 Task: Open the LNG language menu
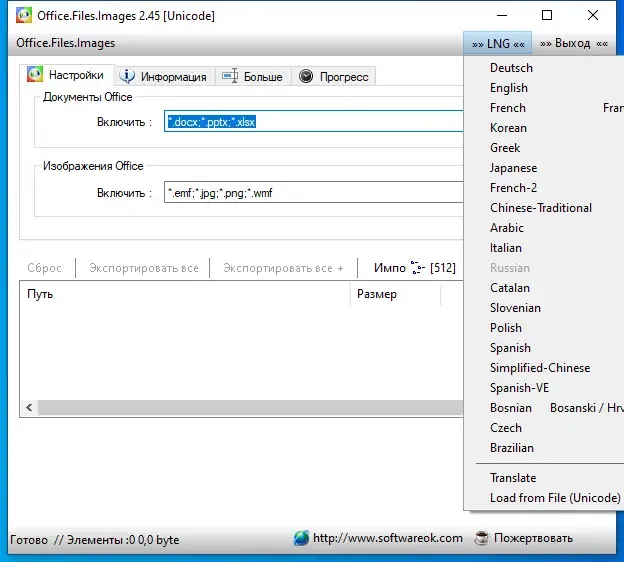(x=498, y=43)
